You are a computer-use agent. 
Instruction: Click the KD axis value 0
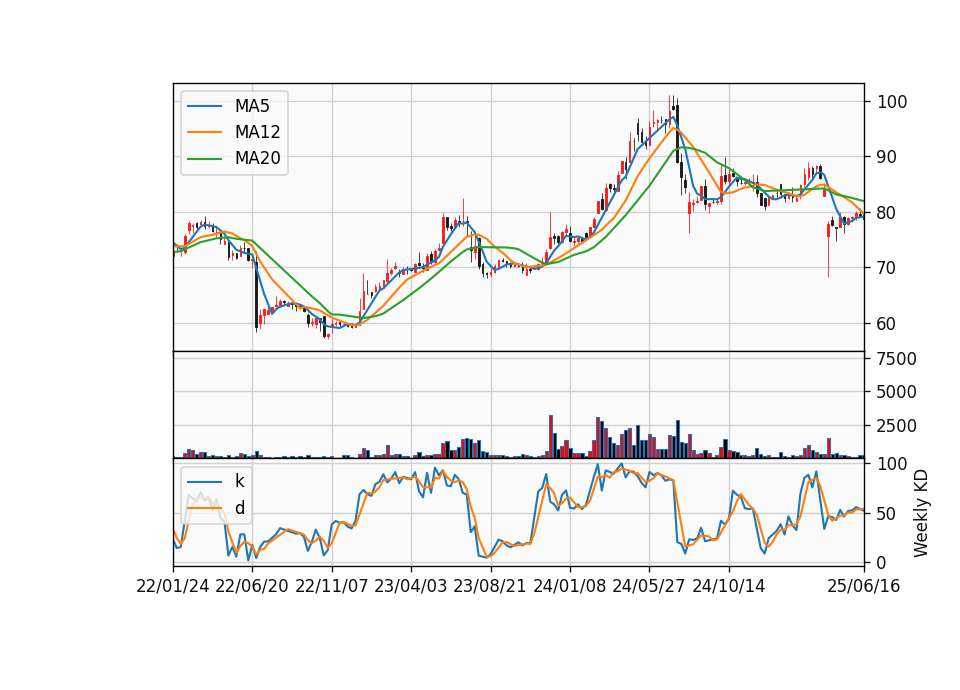click(x=882, y=563)
